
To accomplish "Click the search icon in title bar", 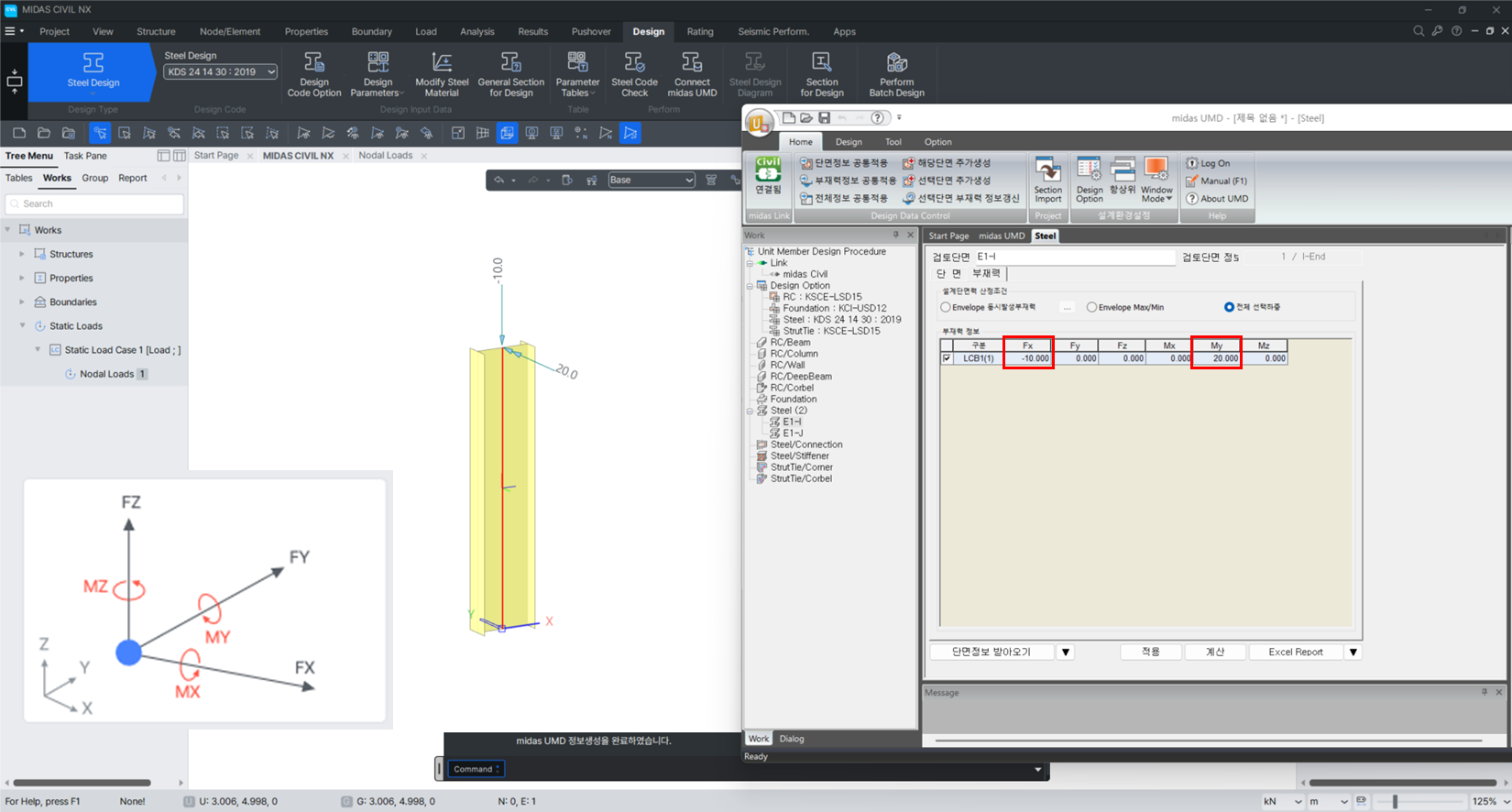I will (x=1419, y=31).
